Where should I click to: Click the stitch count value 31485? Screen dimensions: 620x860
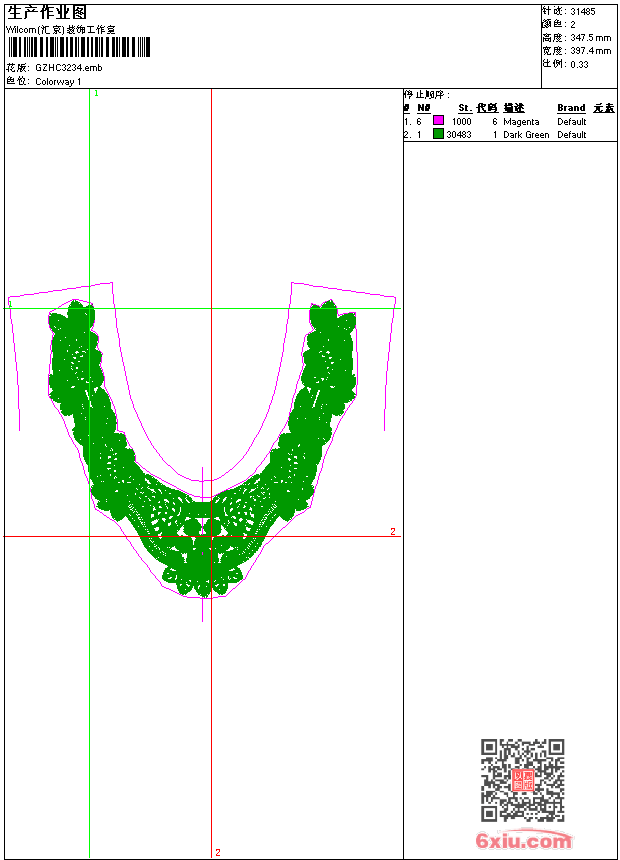coord(582,12)
